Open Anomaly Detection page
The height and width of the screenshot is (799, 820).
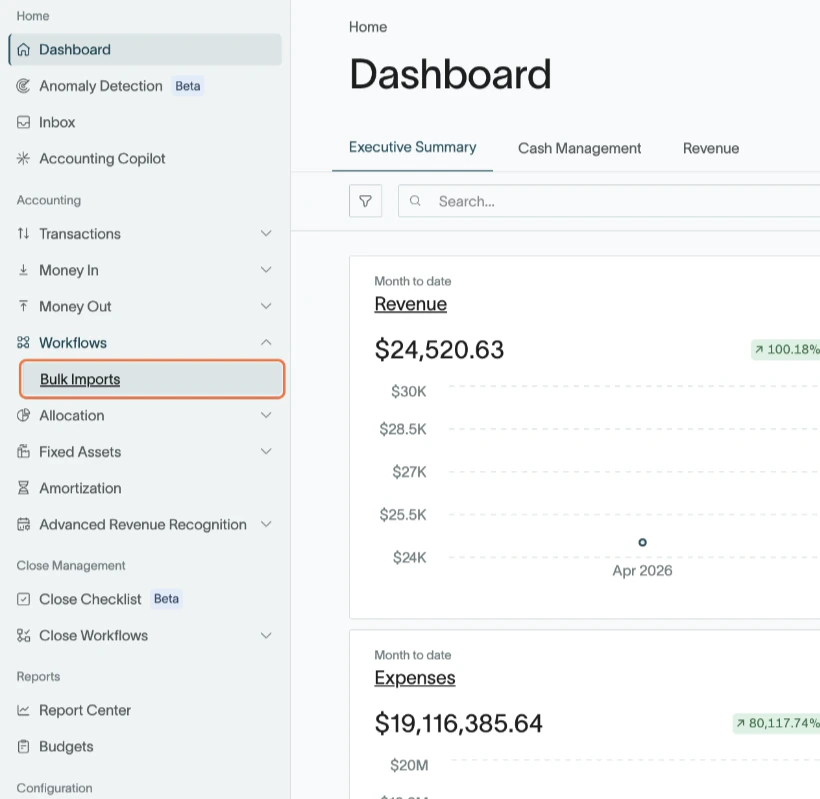tap(101, 86)
